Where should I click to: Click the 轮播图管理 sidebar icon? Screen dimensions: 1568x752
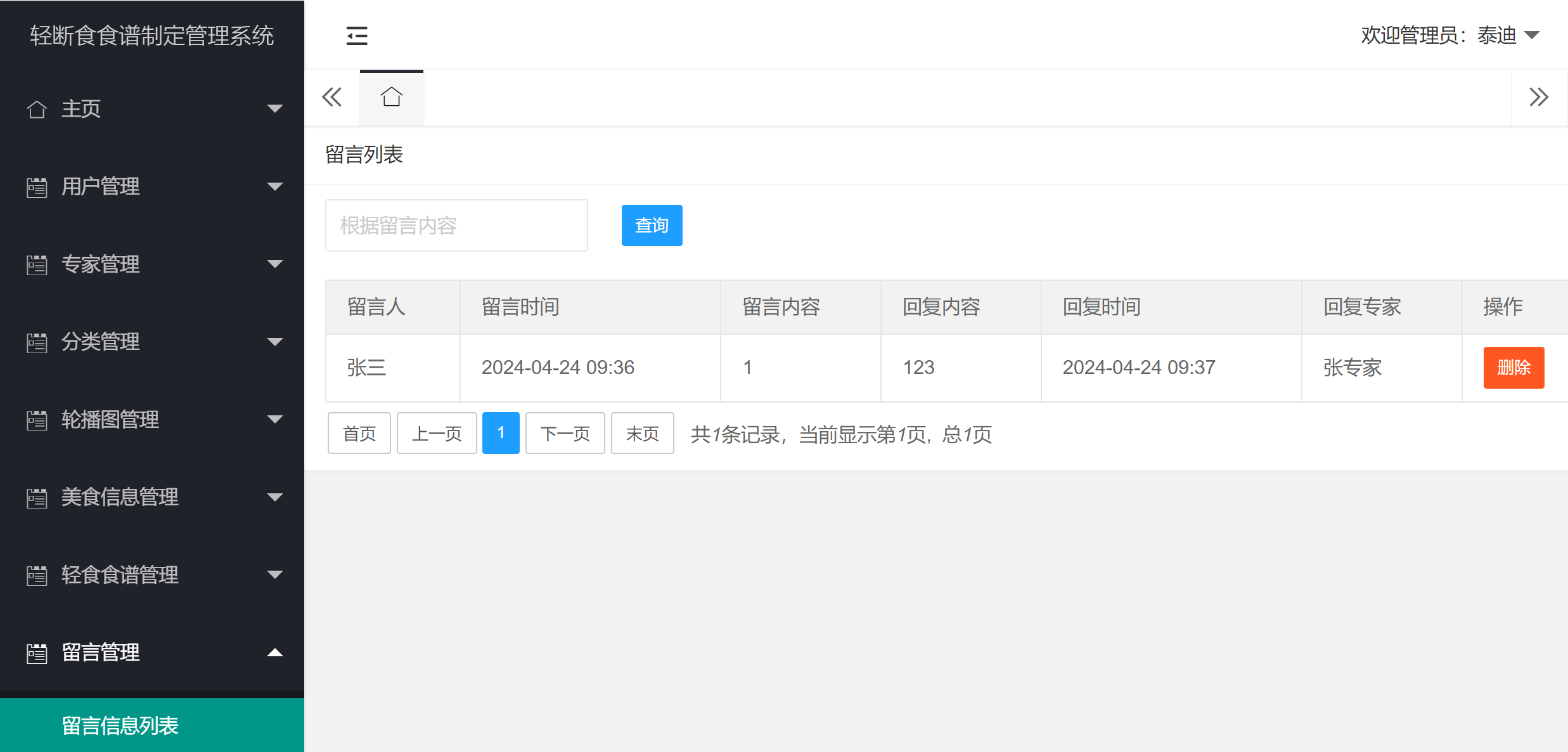click(36, 419)
